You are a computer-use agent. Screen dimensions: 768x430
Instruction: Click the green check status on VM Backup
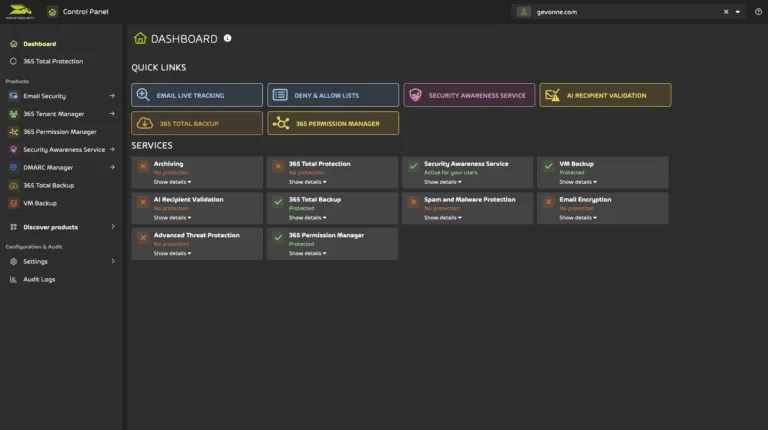[x=549, y=166]
